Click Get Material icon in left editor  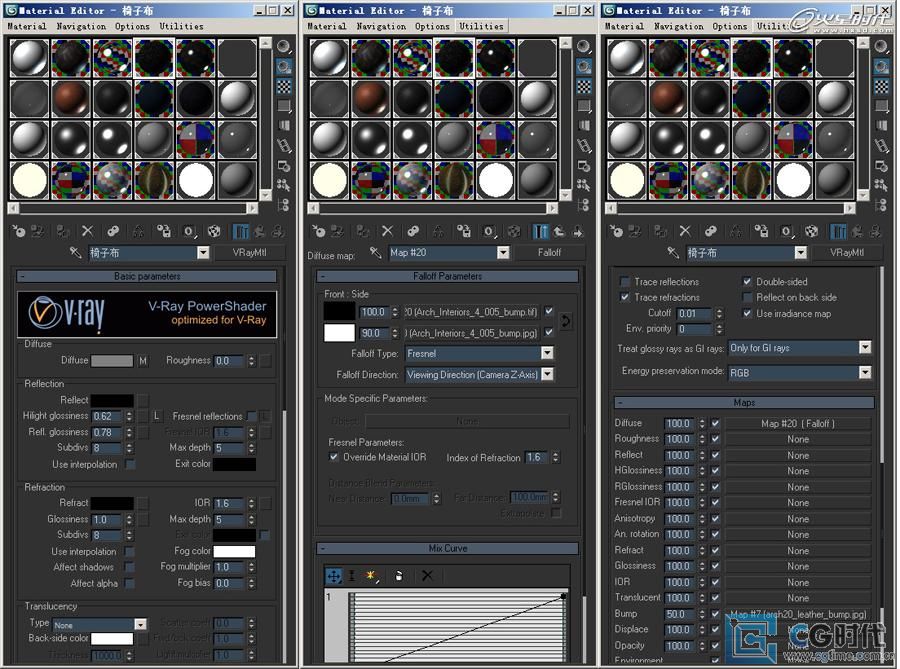click(x=19, y=231)
